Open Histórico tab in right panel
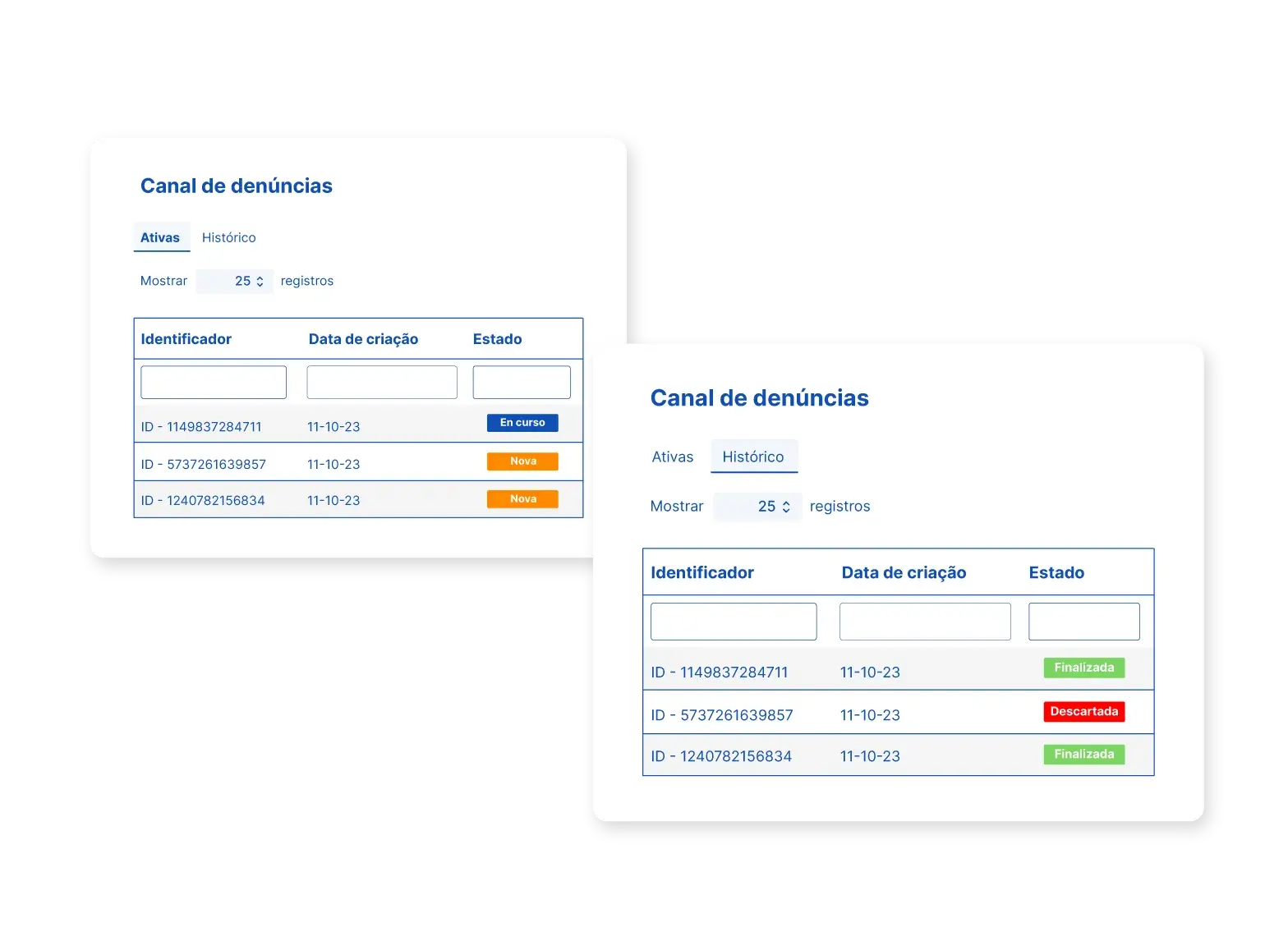Screen dimensions: 1288x941 (x=753, y=457)
